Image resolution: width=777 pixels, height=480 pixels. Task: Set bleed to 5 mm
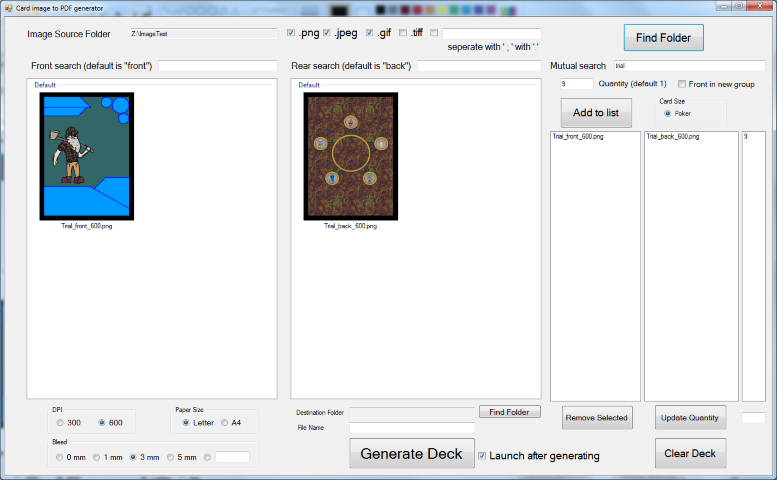[x=170, y=457]
